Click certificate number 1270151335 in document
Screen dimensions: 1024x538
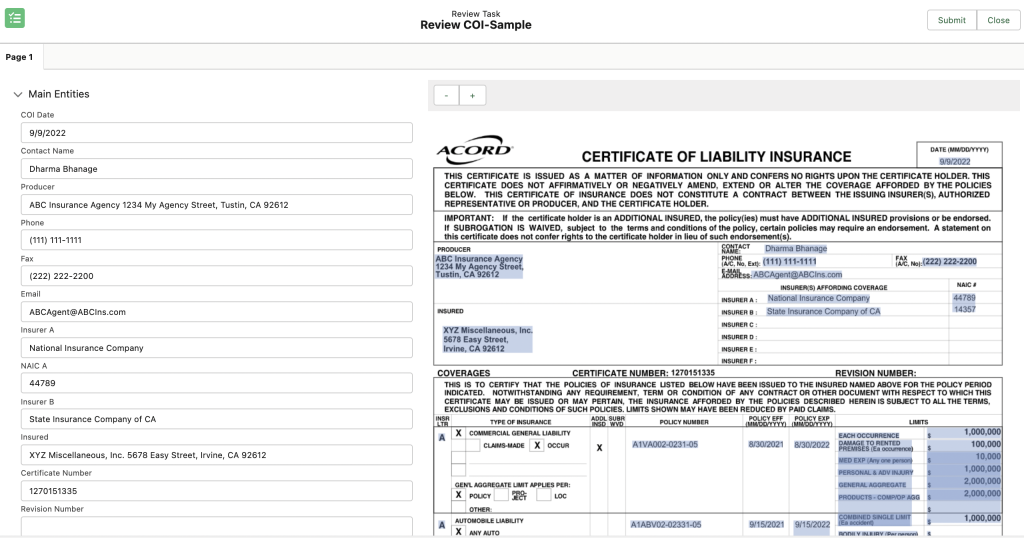tap(692, 373)
